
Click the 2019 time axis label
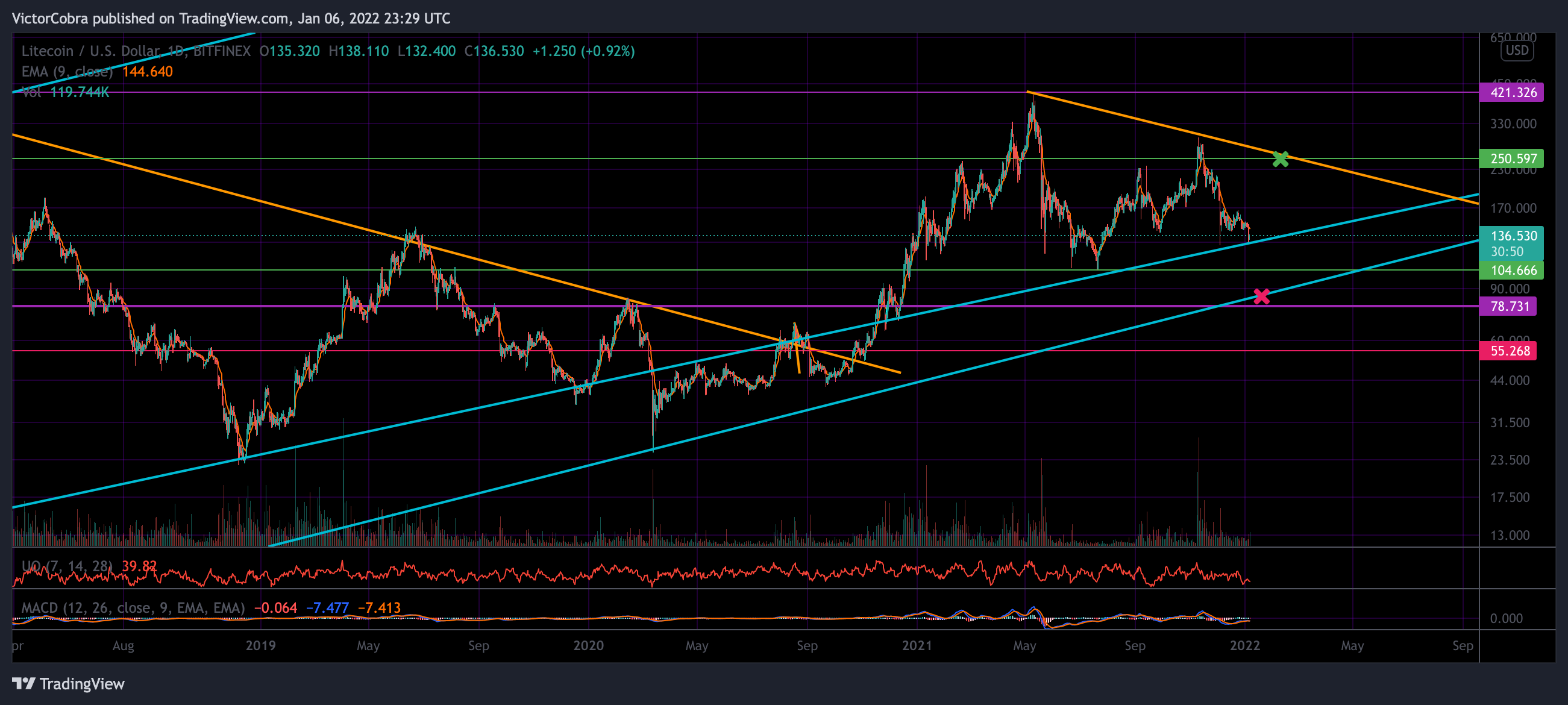260,645
